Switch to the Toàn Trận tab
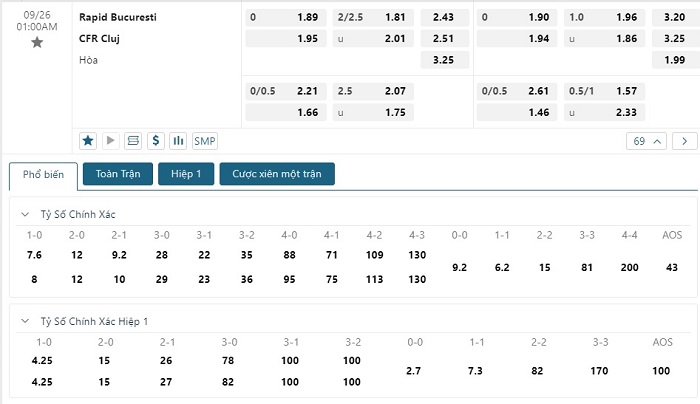The width and height of the screenshot is (700, 404). (118, 174)
